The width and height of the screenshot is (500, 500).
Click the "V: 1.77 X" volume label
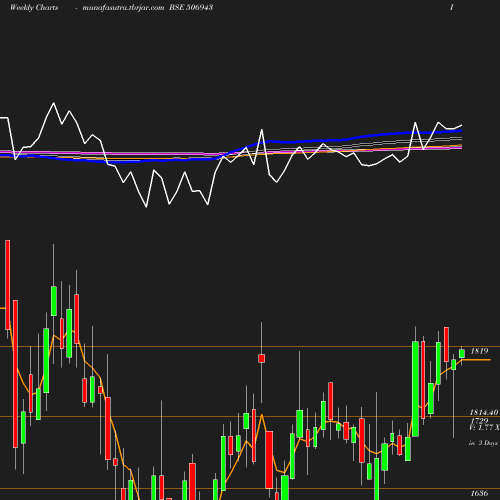pyautogui.click(x=484, y=428)
